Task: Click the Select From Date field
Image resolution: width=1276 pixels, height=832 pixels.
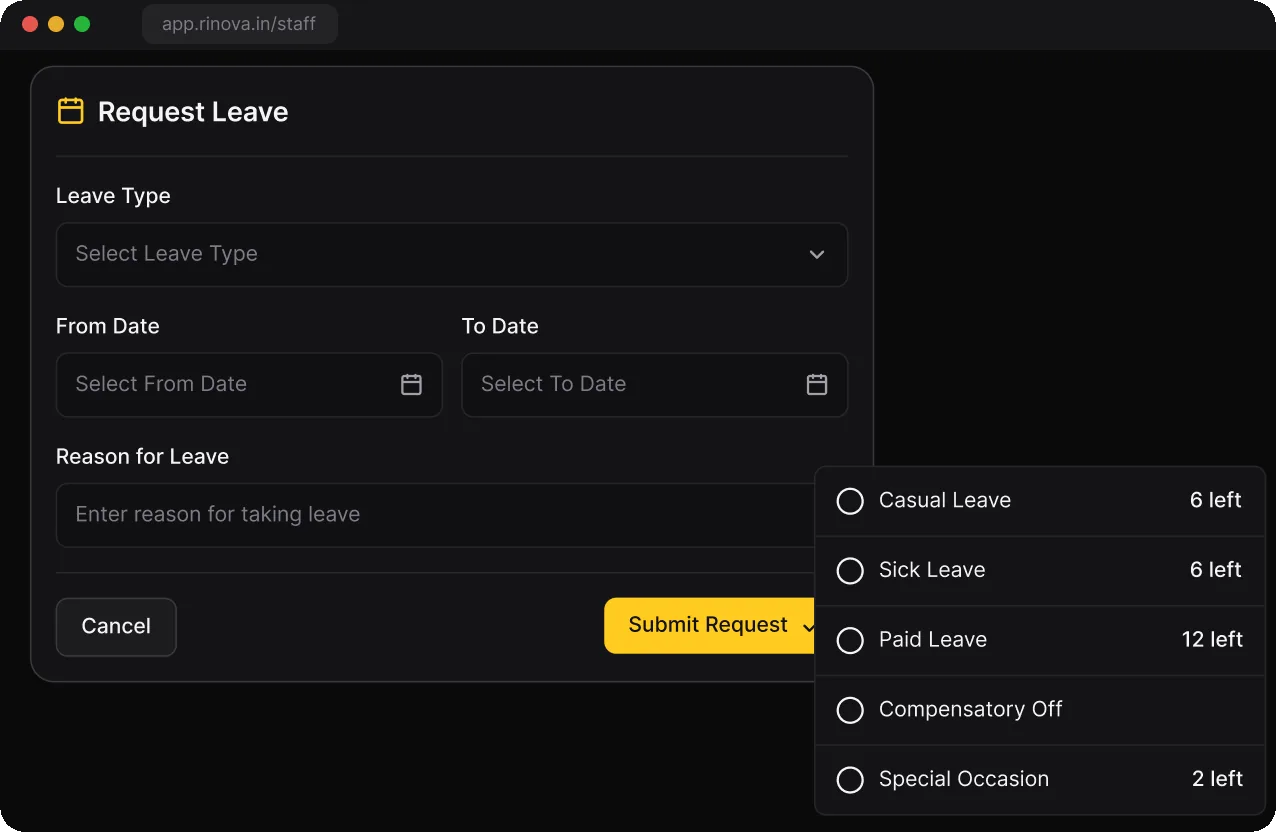Action: click(x=249, y=384)
